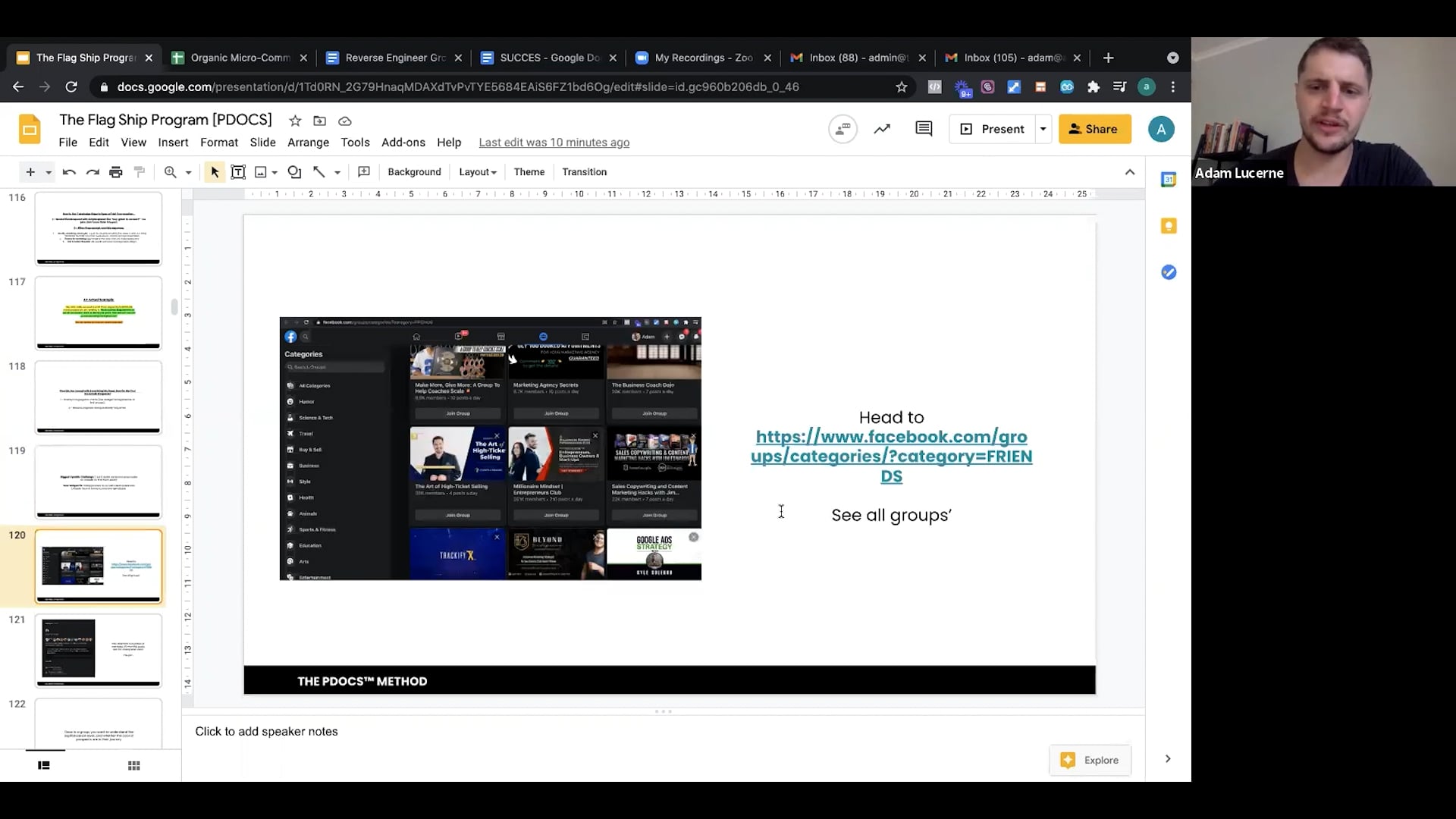Click the Print icon

(x=116, y=172)
